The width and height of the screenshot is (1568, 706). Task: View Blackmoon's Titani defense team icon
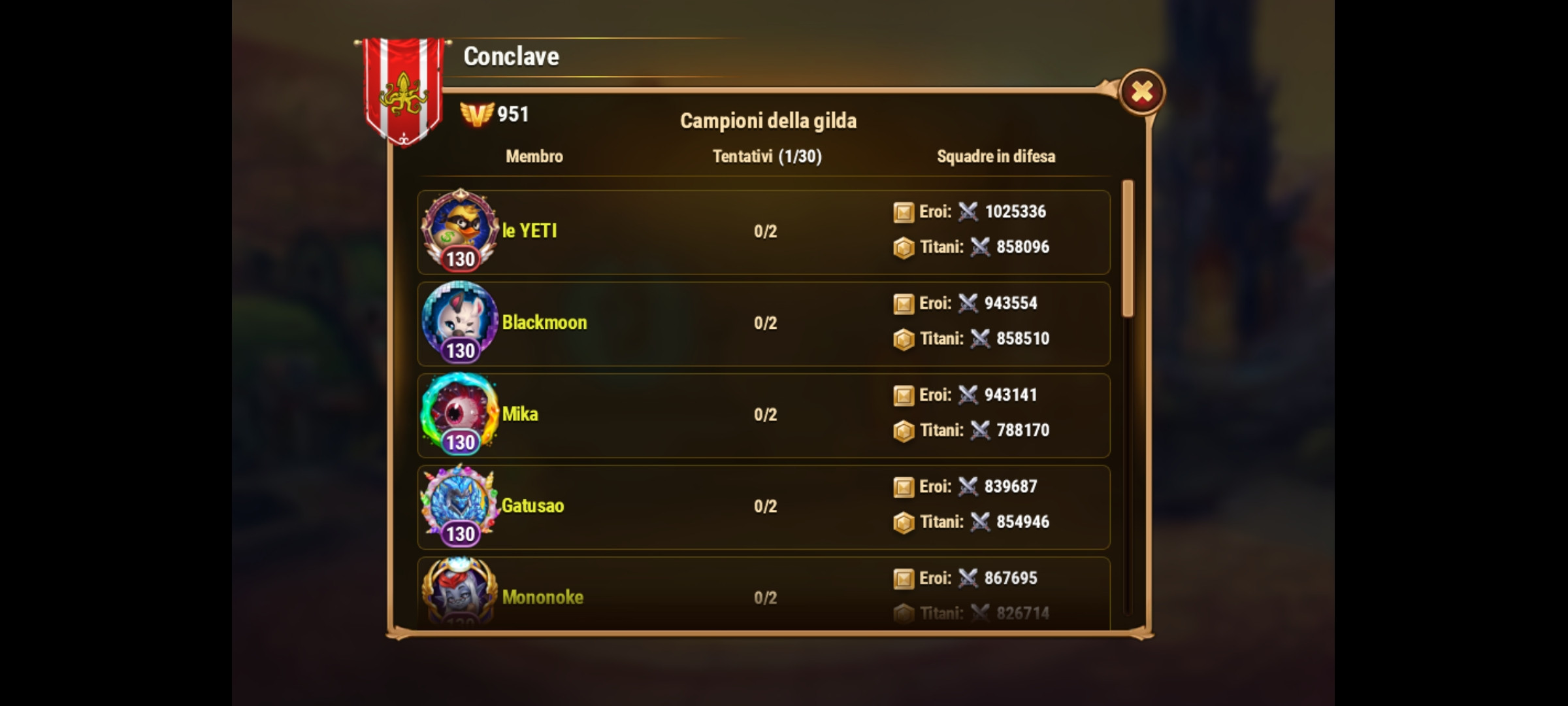pyautogui.click(x=904, y=339)
